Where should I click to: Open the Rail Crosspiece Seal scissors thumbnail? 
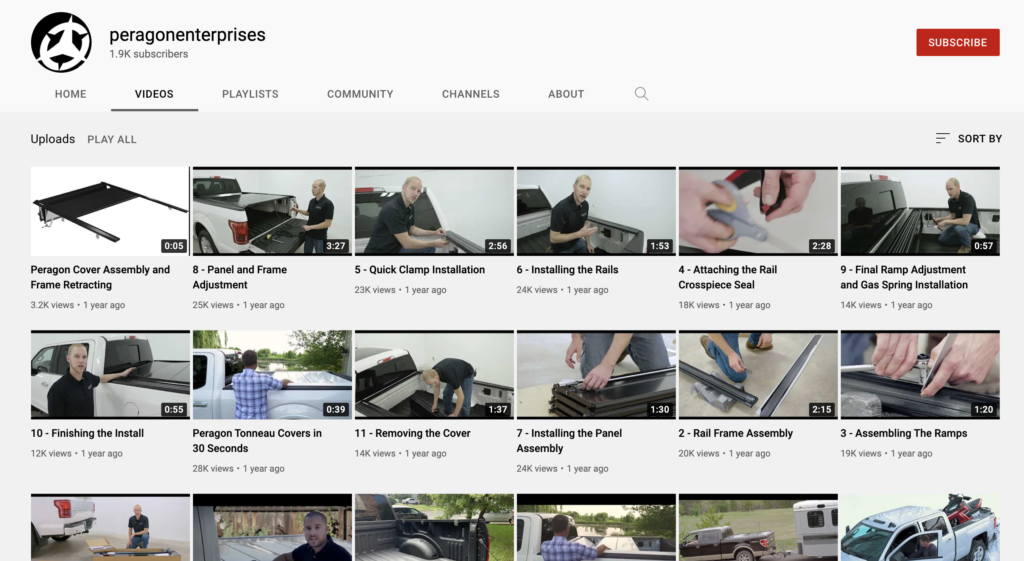tap(758, 211)
